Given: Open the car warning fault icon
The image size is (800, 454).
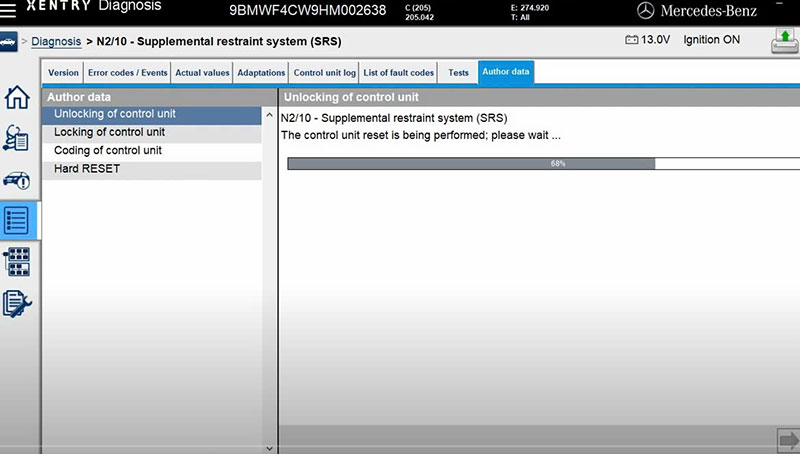Looking at the screenshot, I should click(x=17, y=180).
